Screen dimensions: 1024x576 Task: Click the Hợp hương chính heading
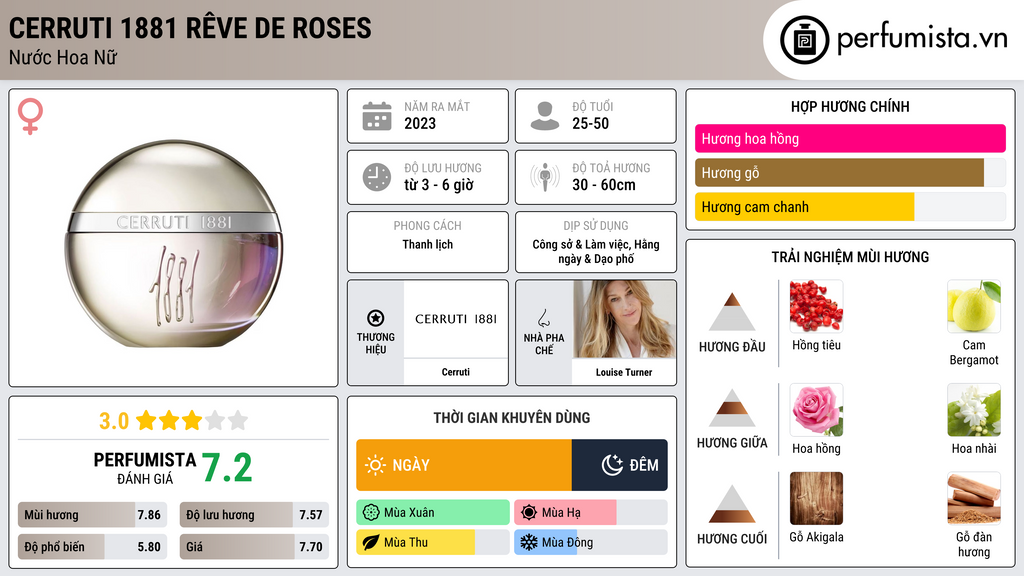point(850,106)
